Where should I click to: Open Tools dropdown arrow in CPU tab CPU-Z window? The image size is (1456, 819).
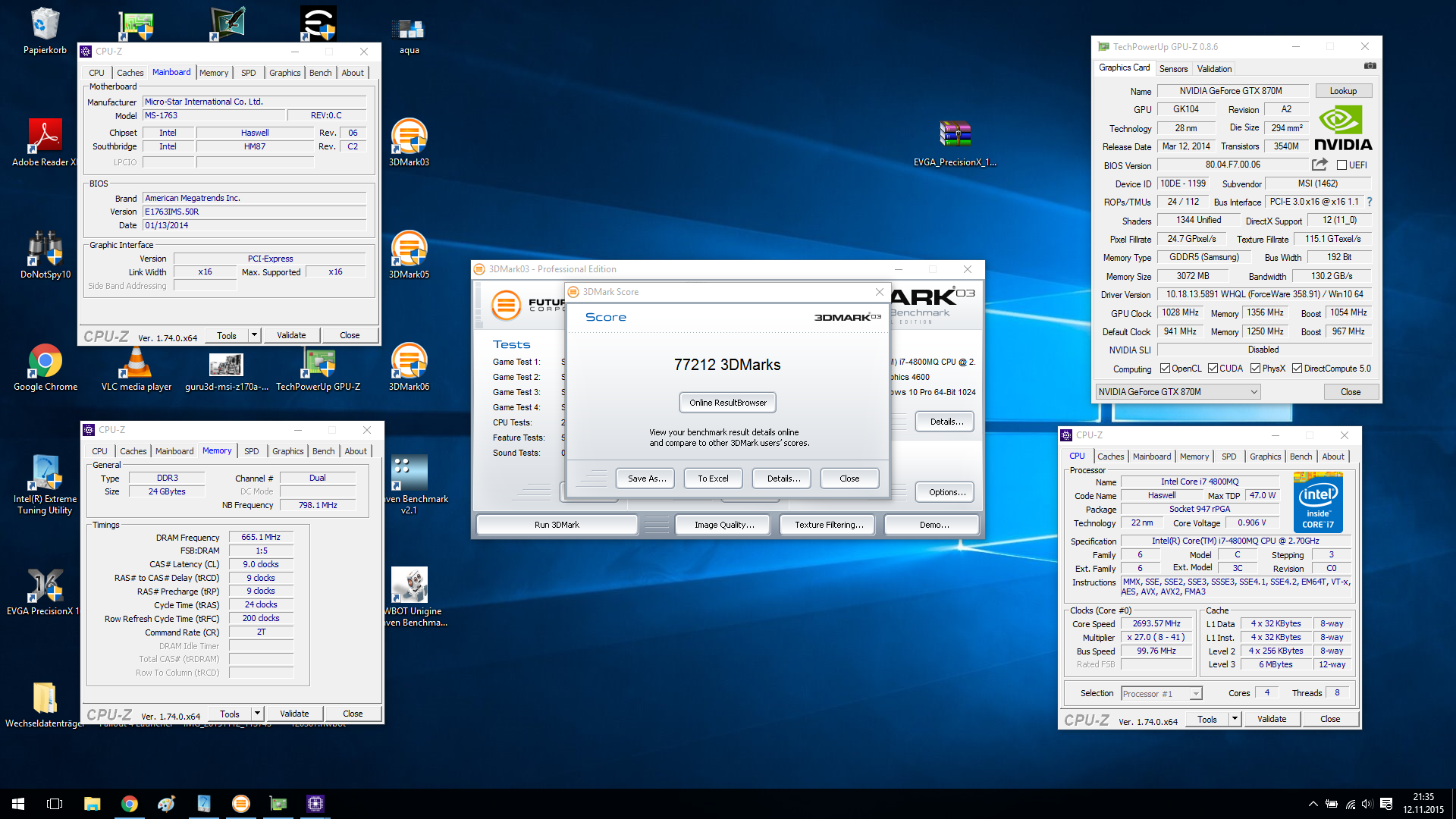pos(1235,719)
